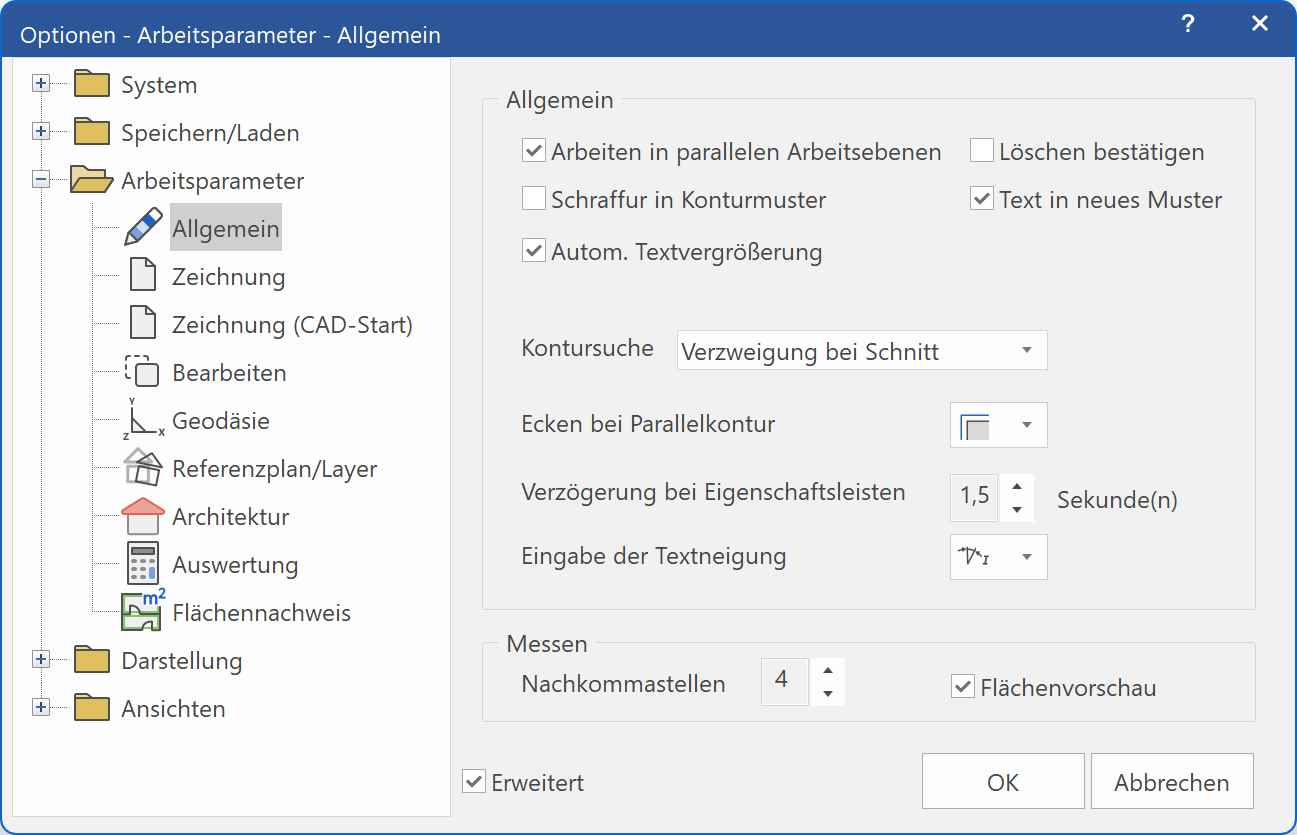Image resolution: width=1297 pixels, height=835 pixels.
Task: Expand the Darstellung folder
Action: [x=39, y=660]
